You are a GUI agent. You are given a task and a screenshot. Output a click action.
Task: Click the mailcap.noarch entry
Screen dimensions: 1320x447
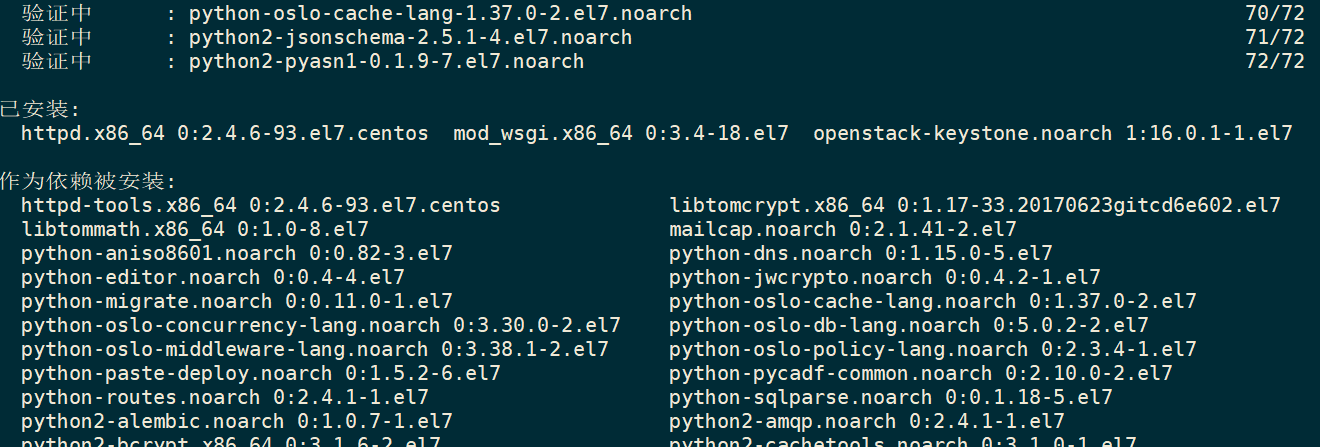point(843,230)
